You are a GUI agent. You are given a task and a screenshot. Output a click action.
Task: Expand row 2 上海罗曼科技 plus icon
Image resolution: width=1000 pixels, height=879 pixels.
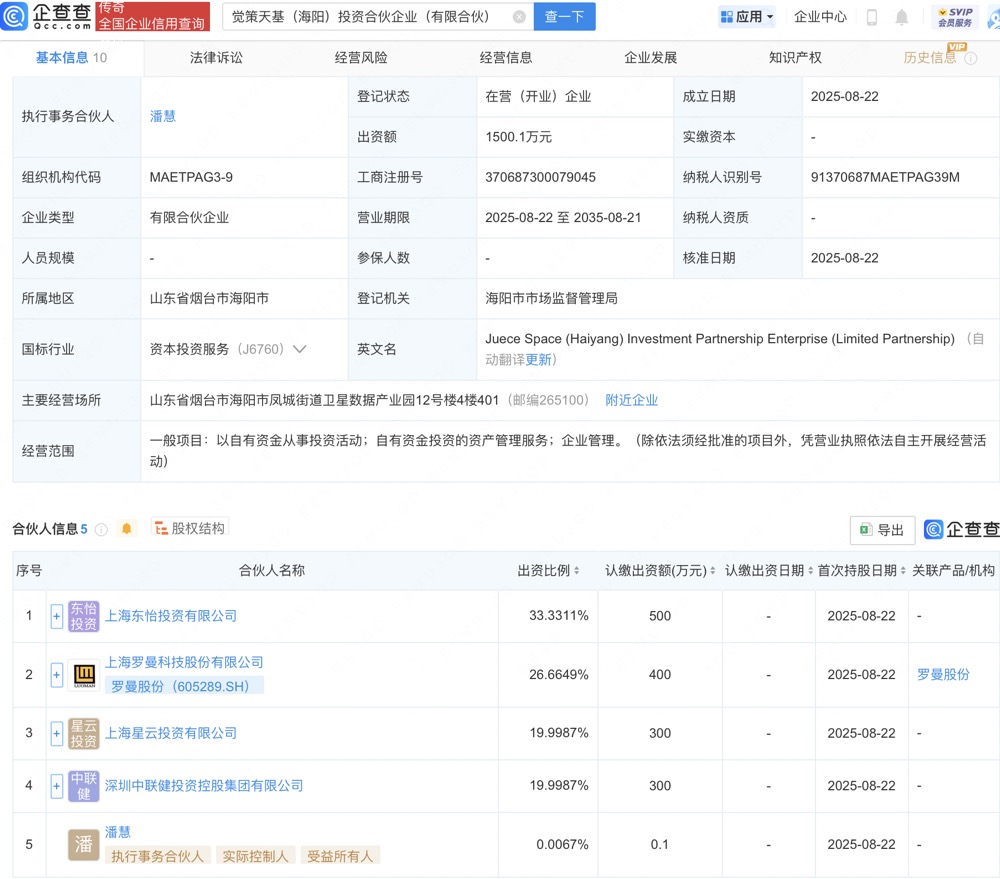[57, 675]
